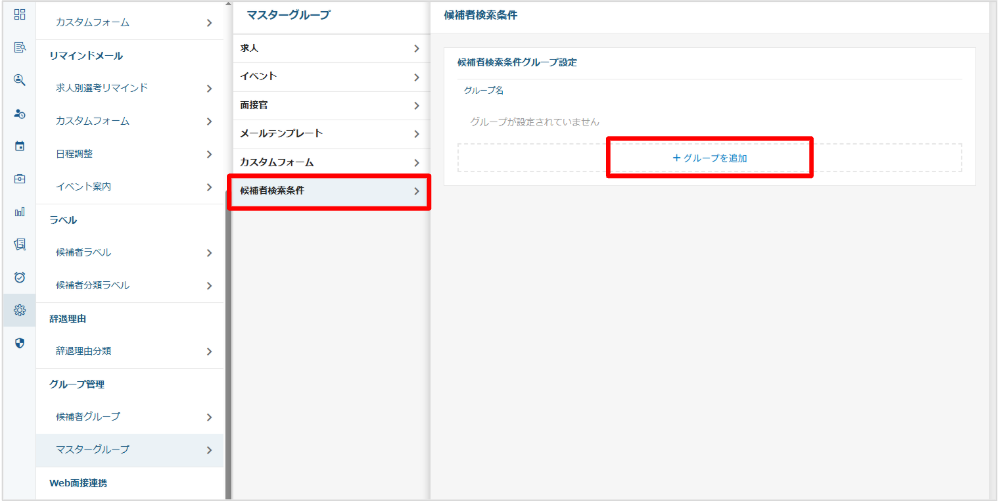Open 候補者検索条件 in master group list
999x502 pixels.
329,190
